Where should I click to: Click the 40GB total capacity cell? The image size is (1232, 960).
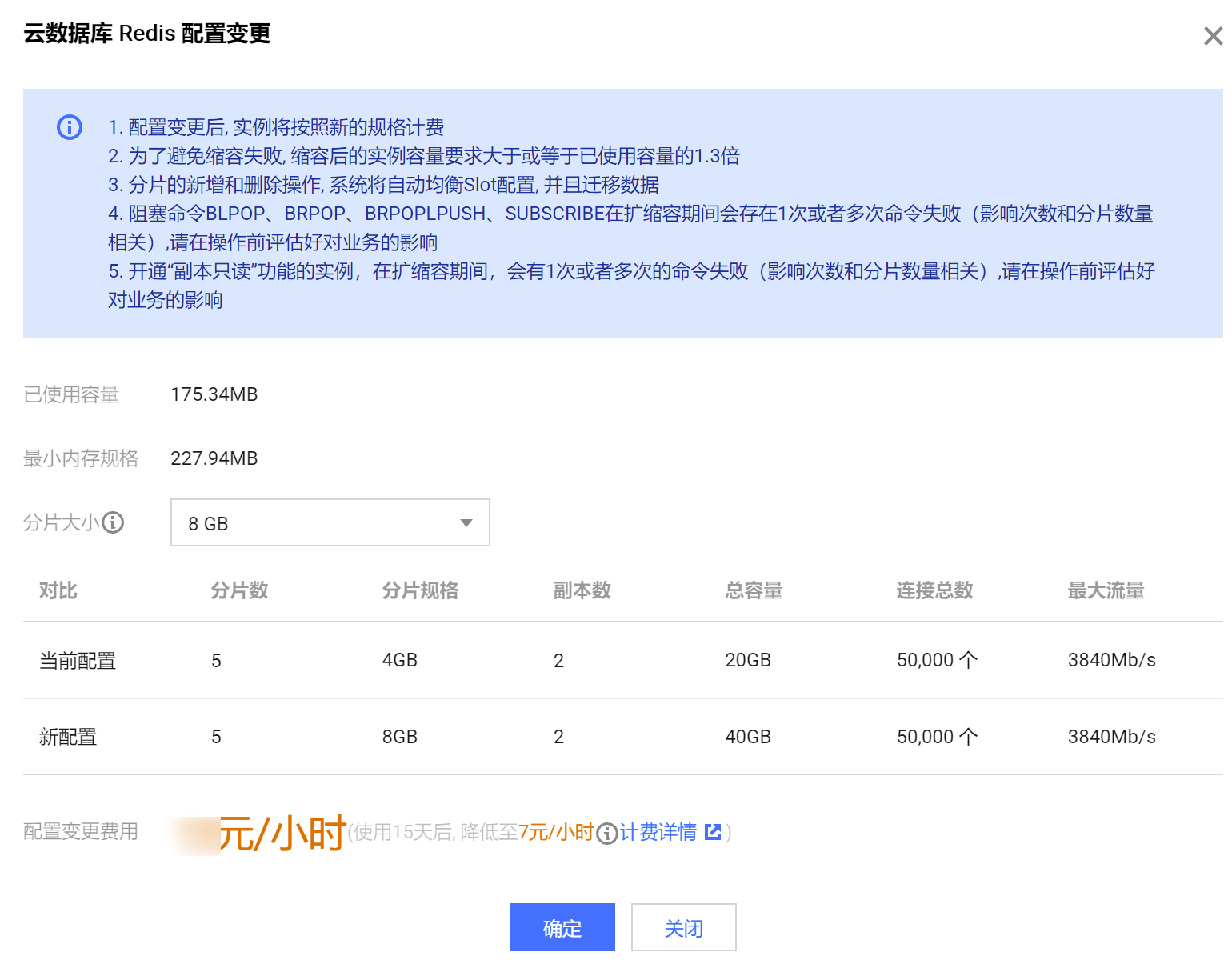(748, 737)
